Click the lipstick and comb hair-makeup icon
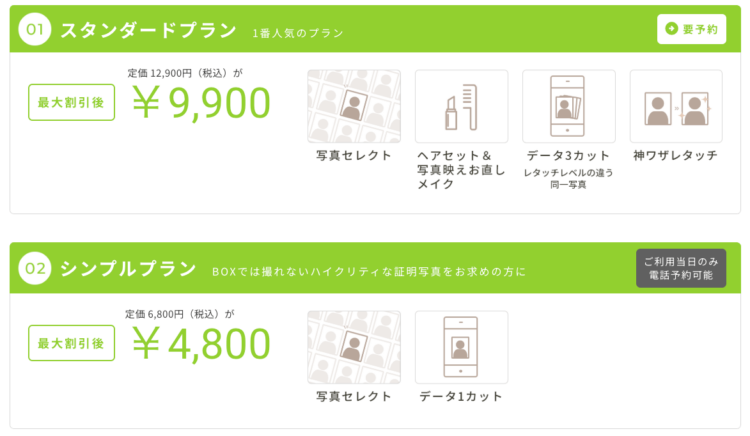The width and height of the screenshot is (750, 436). click(x=461, y=106)
